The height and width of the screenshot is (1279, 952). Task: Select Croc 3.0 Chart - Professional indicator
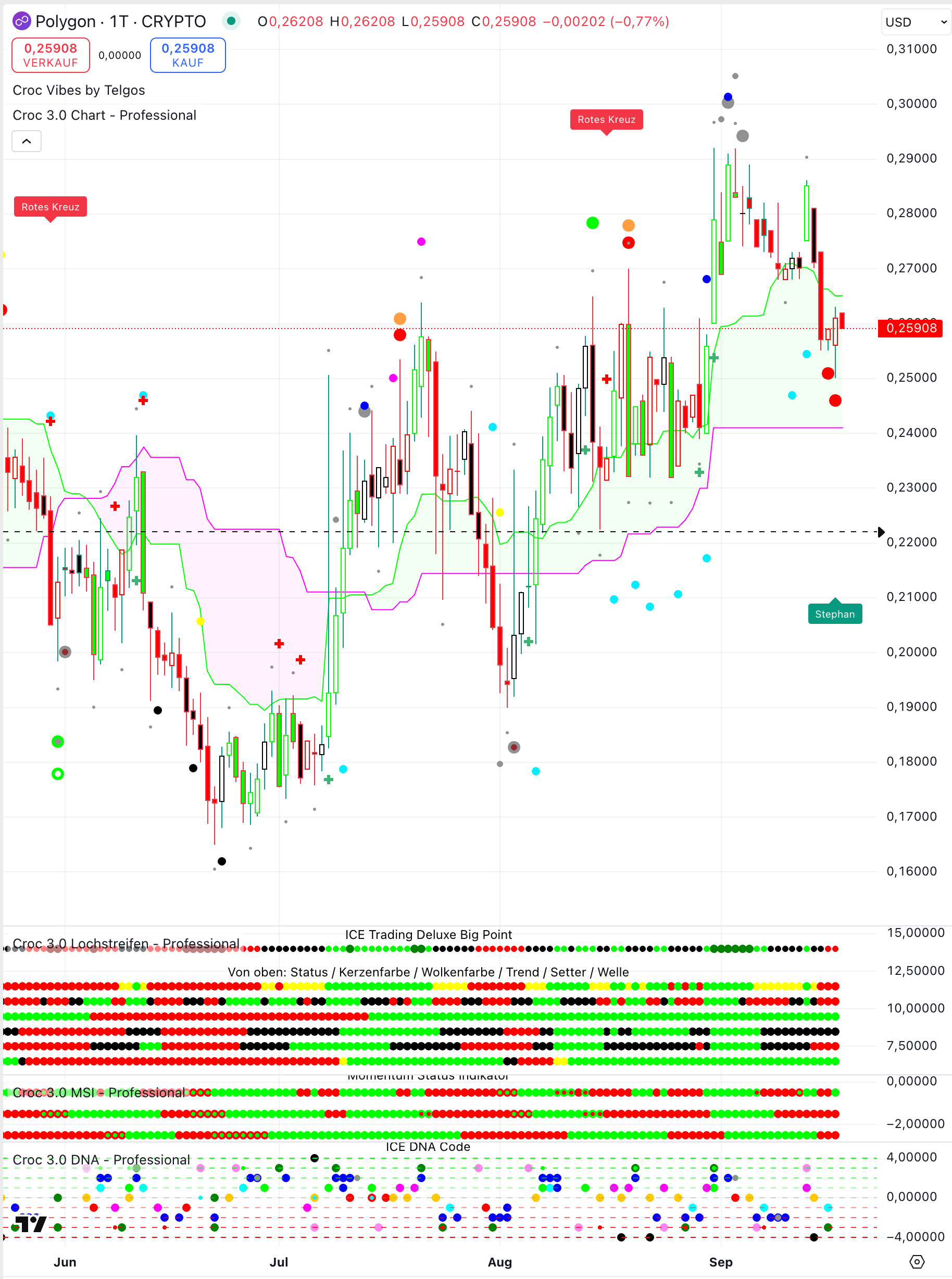coord(104,115)
